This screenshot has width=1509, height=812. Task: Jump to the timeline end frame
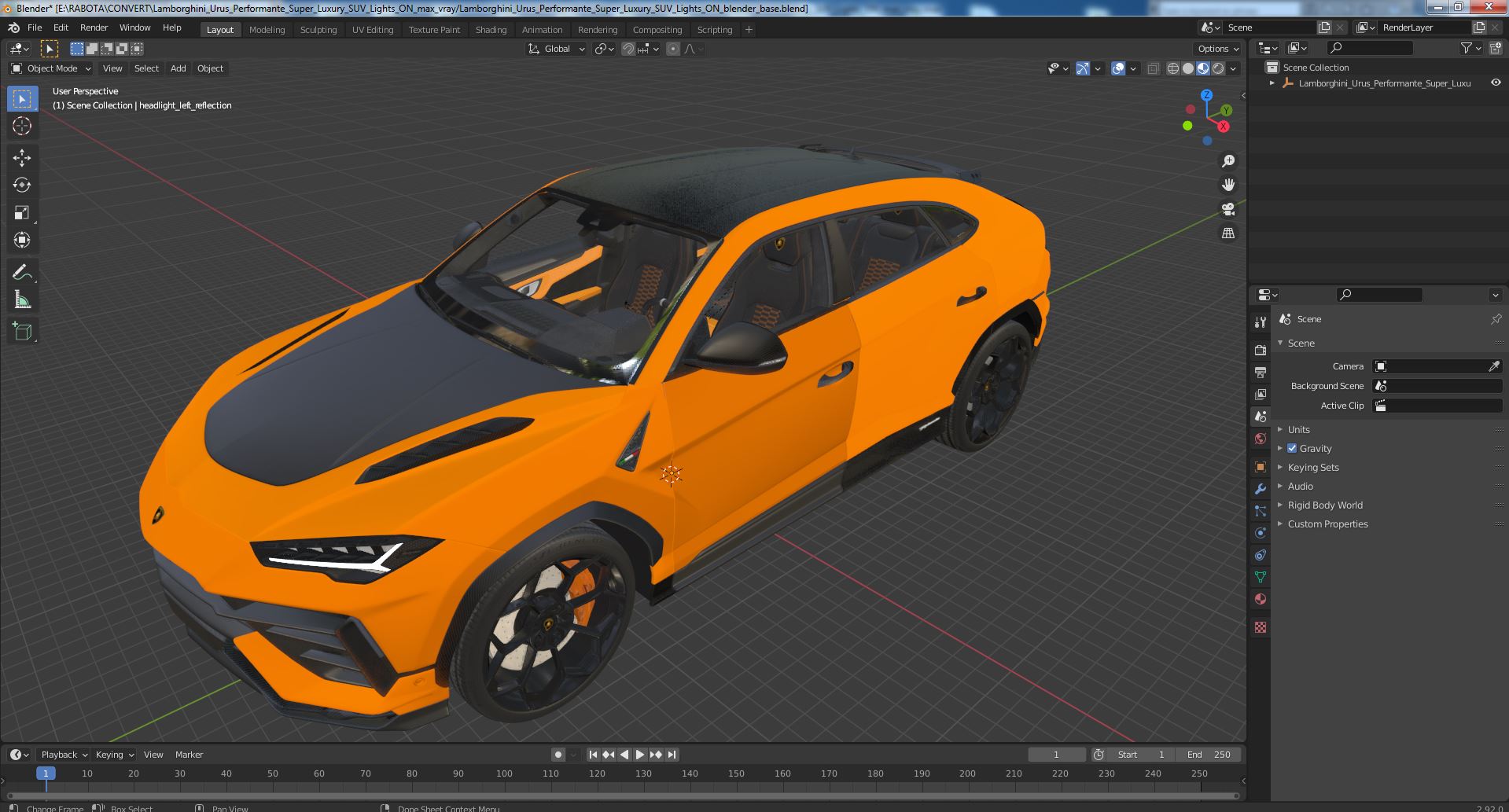click(672, 755)
